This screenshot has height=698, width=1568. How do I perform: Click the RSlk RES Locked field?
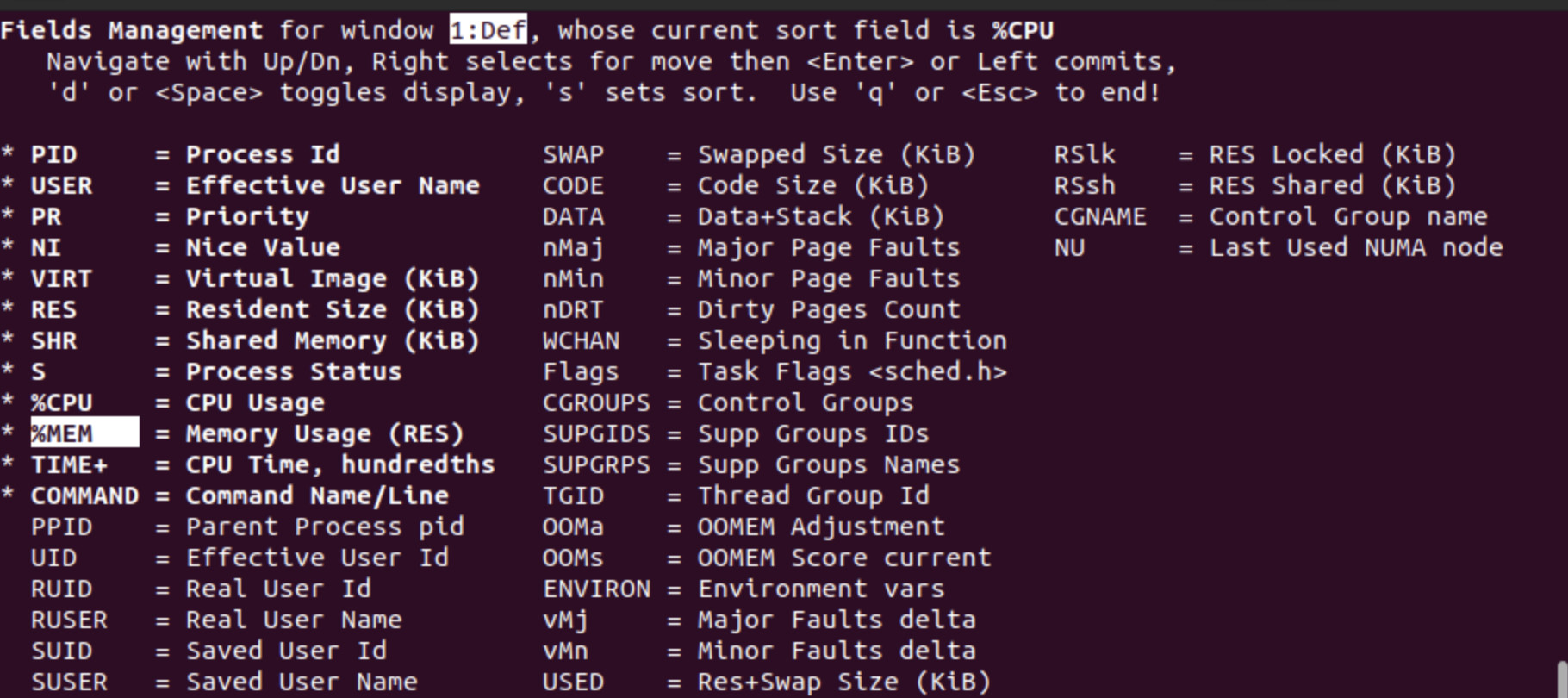pyautogui.click(x=1084, y=154)
